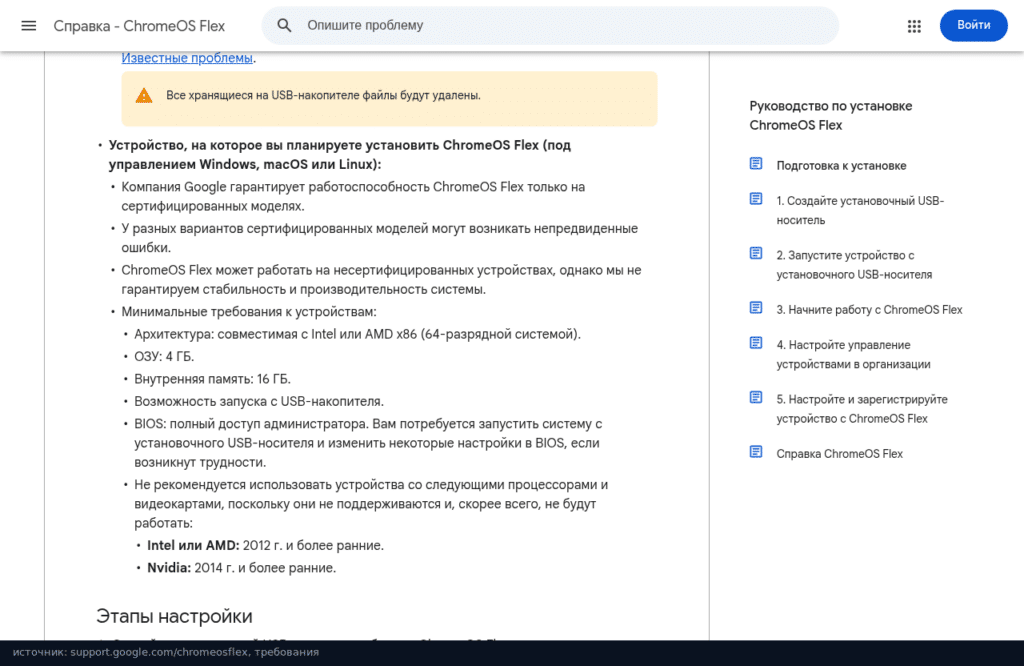
Task: Open step 1 Создайте установочный USB-носитель
Action: tap(860, 210)
